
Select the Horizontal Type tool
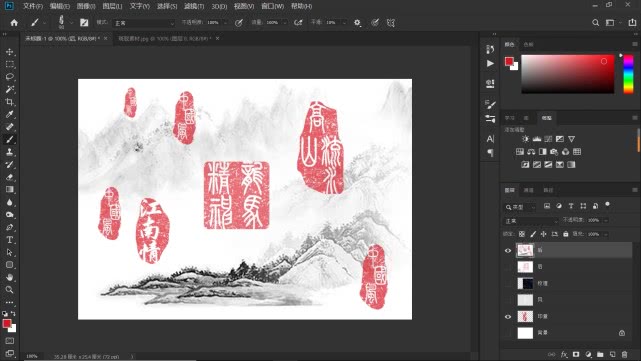pyautogui.click(x=9, y=240)
